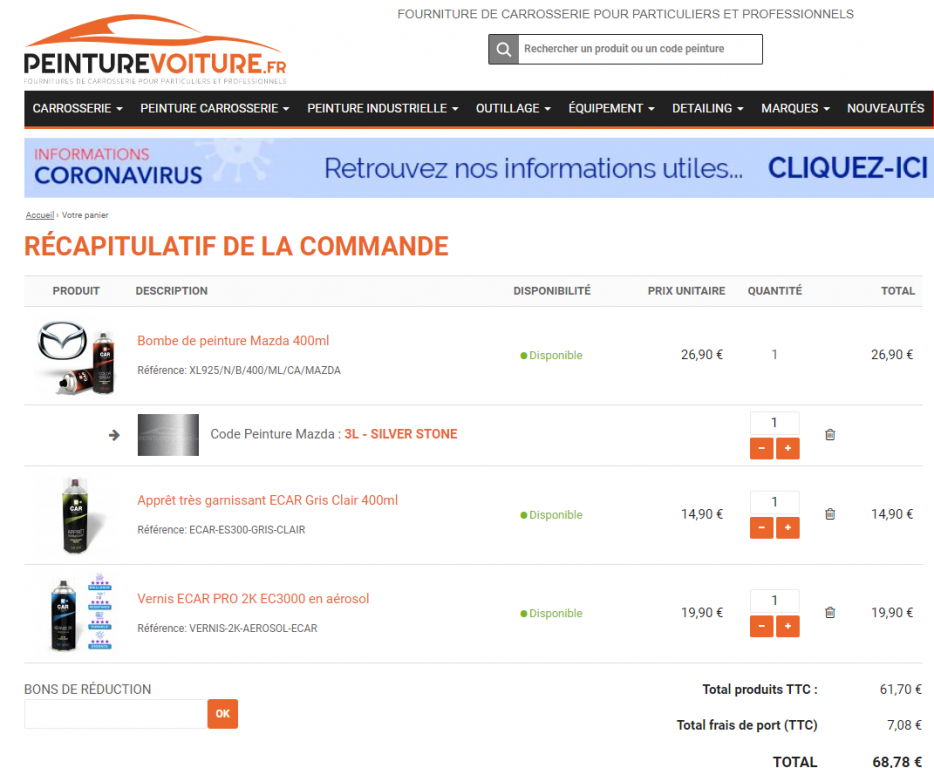Screen dimensions: 934x768
Task: Expand the Peinture Carrosserie menu
Action: coord(214,108)
